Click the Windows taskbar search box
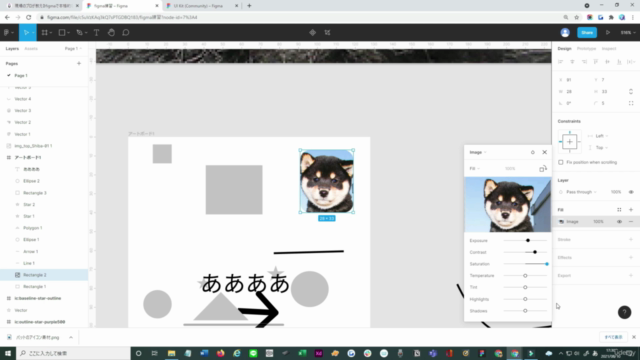The width and height of the screenshot is (640, 360). [x=73, y=353]
